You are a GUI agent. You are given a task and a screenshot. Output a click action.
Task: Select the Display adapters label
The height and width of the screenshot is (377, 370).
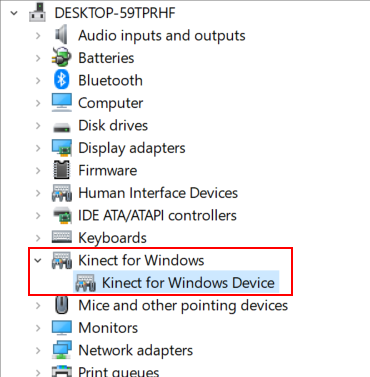[x=132, y=148]
